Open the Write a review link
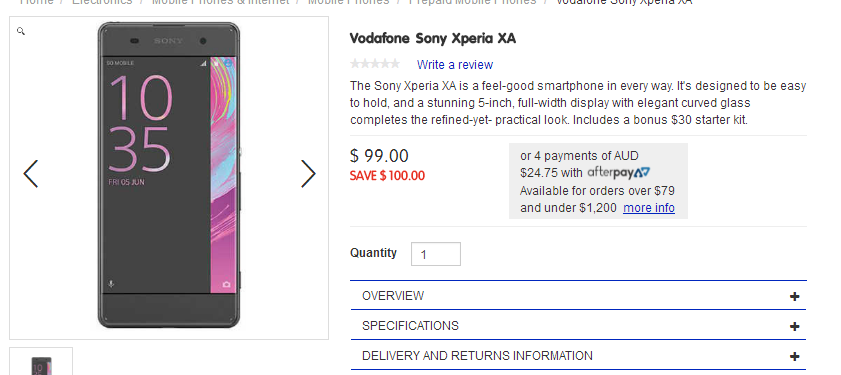This screenshot has height=375, width=841. (x=455, y=65)
